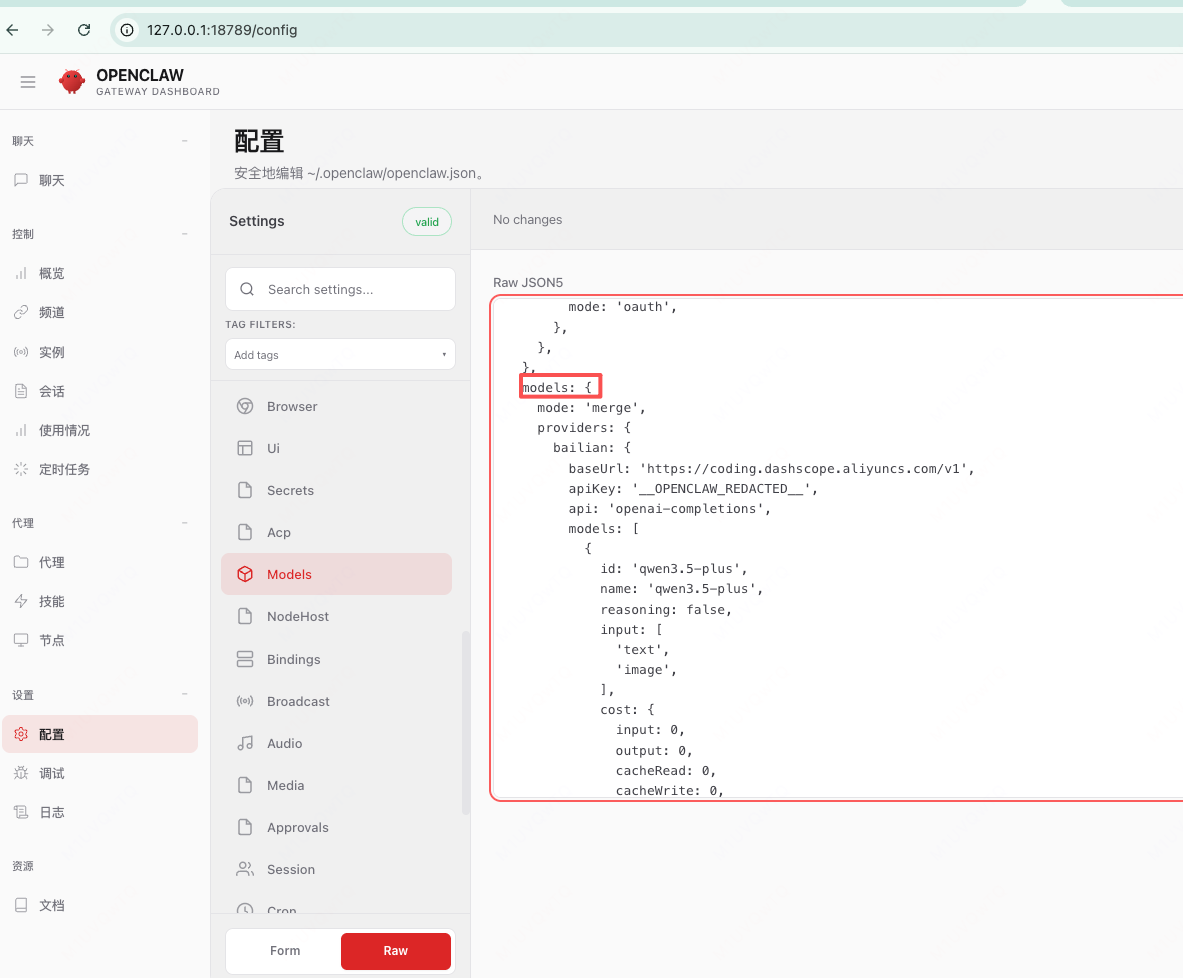Click the green valid status badge
The width and height of the screenshot is (1183, 978).
[x=427, y=222]
